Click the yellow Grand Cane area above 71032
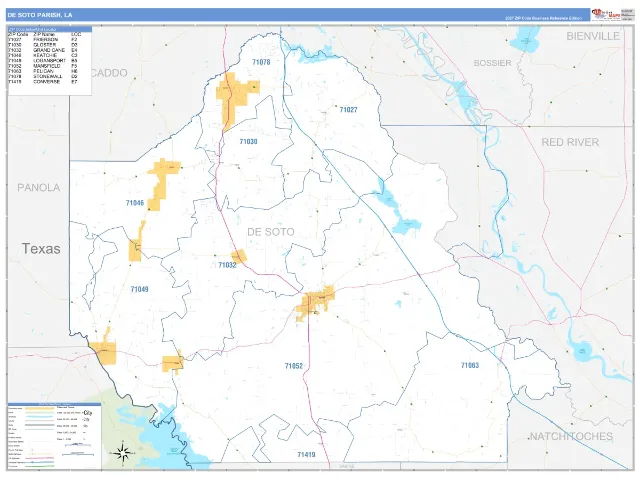 click(x=239, y=256)
